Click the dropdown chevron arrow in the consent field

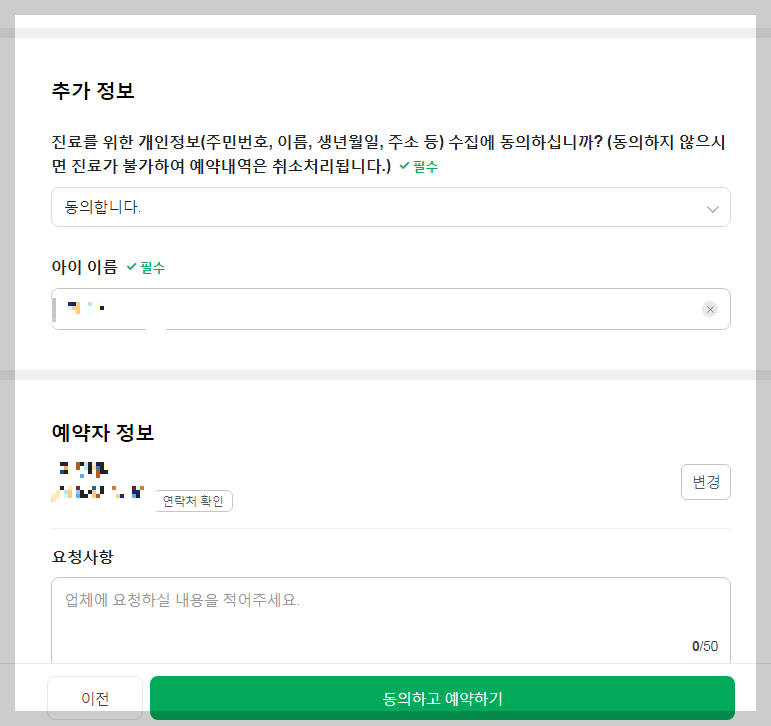coord(712,209)
